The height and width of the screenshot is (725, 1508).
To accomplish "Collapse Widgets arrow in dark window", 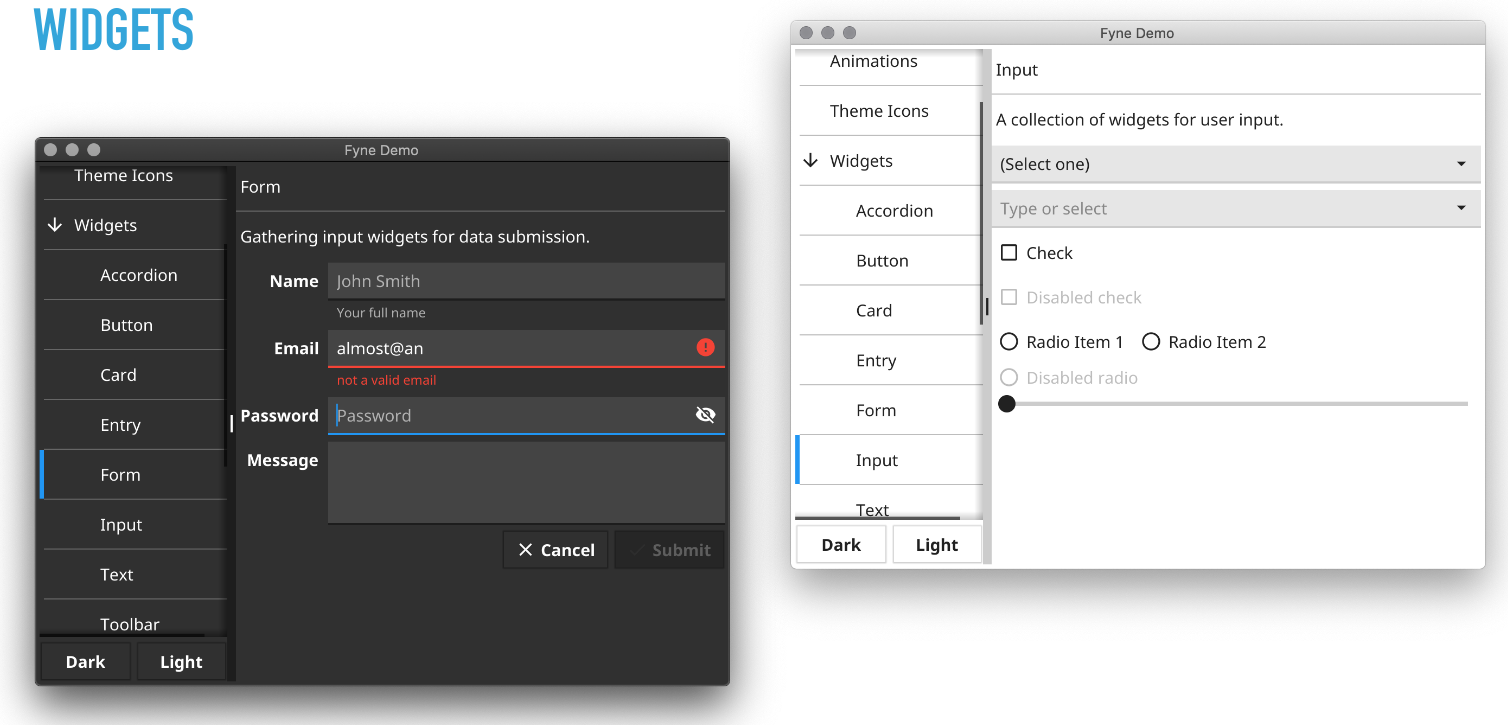I will pos(55,225).
